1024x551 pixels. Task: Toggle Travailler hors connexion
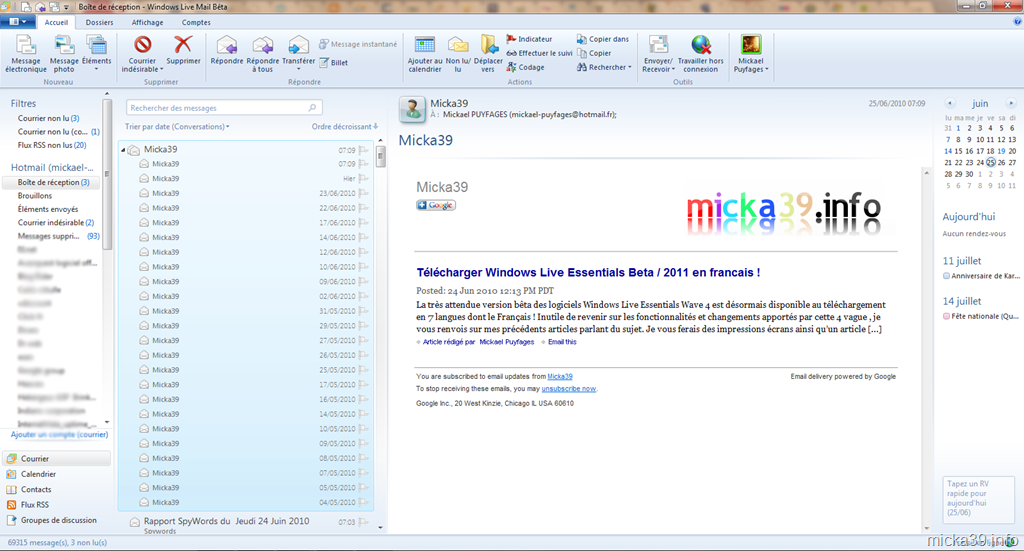(x=701, y=54)
